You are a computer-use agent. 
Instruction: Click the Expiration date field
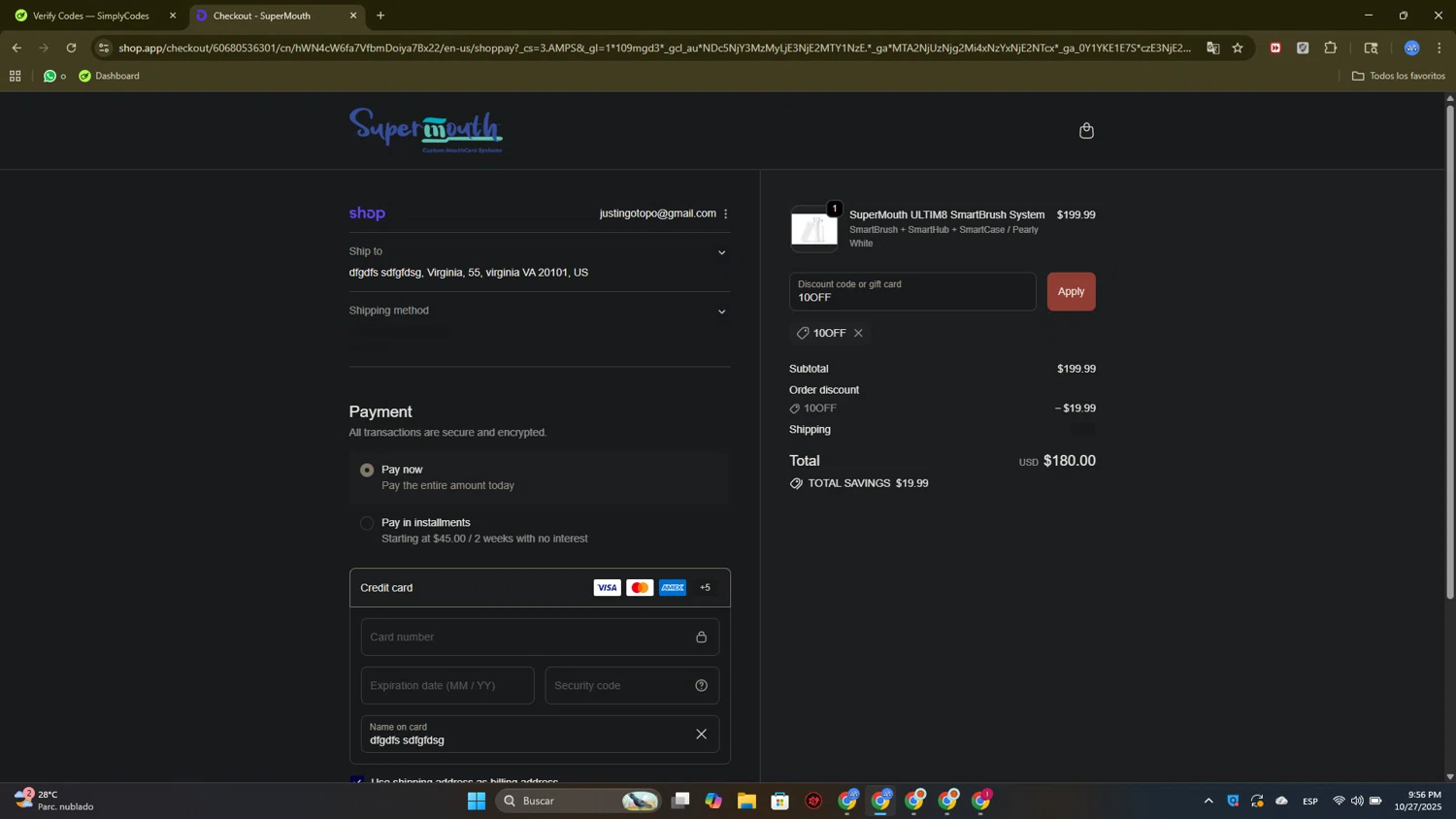point(447,685)
